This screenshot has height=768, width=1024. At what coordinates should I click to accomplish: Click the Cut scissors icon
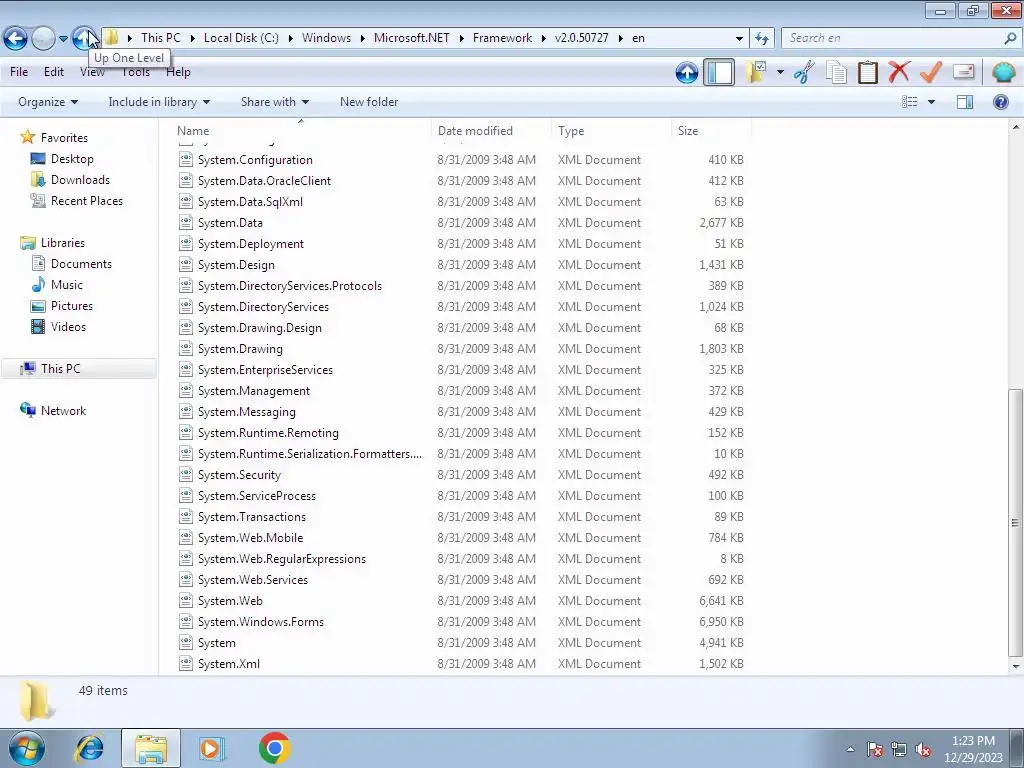tap(805, 72)
